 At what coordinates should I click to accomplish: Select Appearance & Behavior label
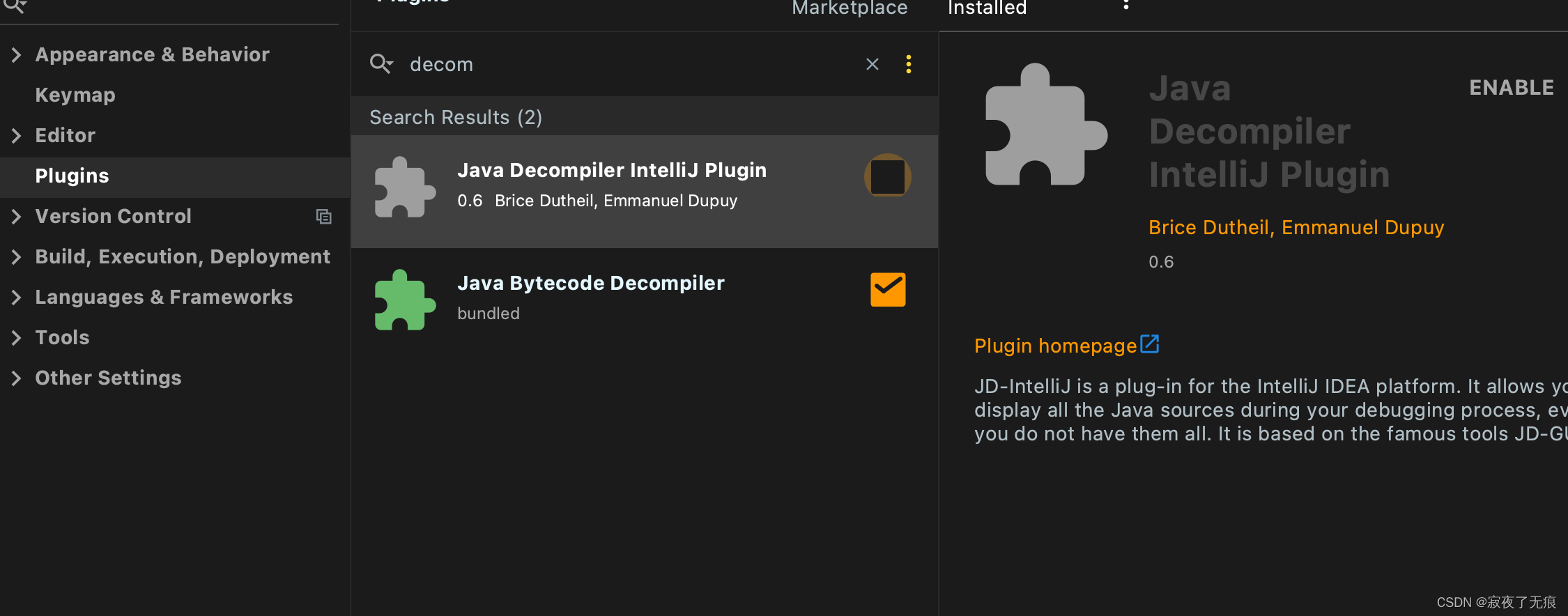coord(152,54)
